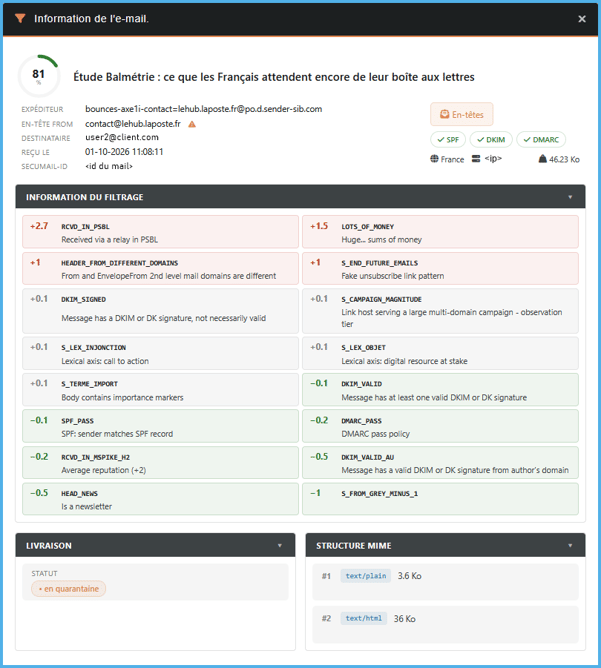Screen dimensions: 601x668
Task: Select the LOTS_OF_MONEY rule card
Action: click(440, 232)
